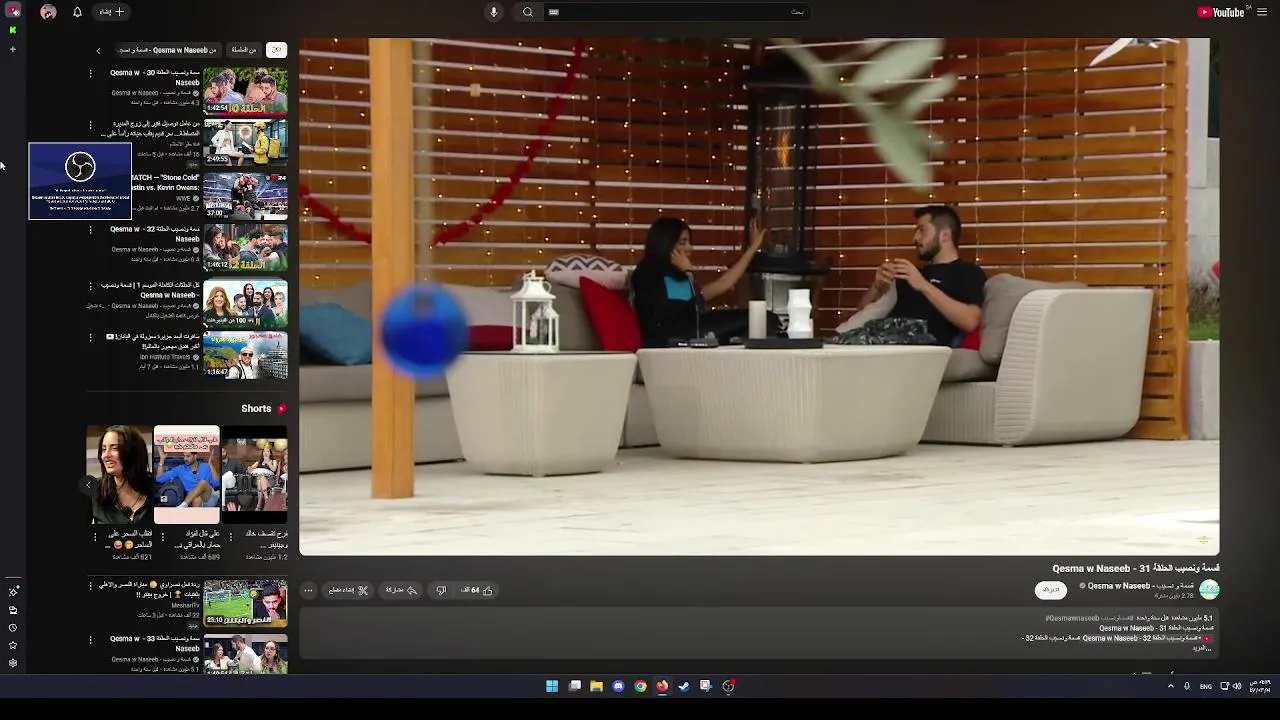This screenshot has width=1280, height=720.
Task: Click the thumbs-down dislike icon
Action: (x=441, y=590)
